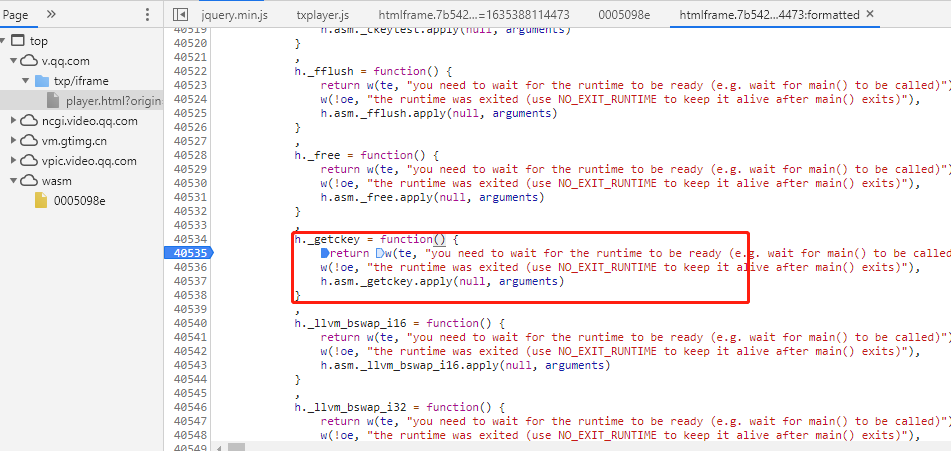The height and width of the screenshot is (451, 951).
Task: Click the horizontal scrollbar left arrow
Action: pos(220,447)
